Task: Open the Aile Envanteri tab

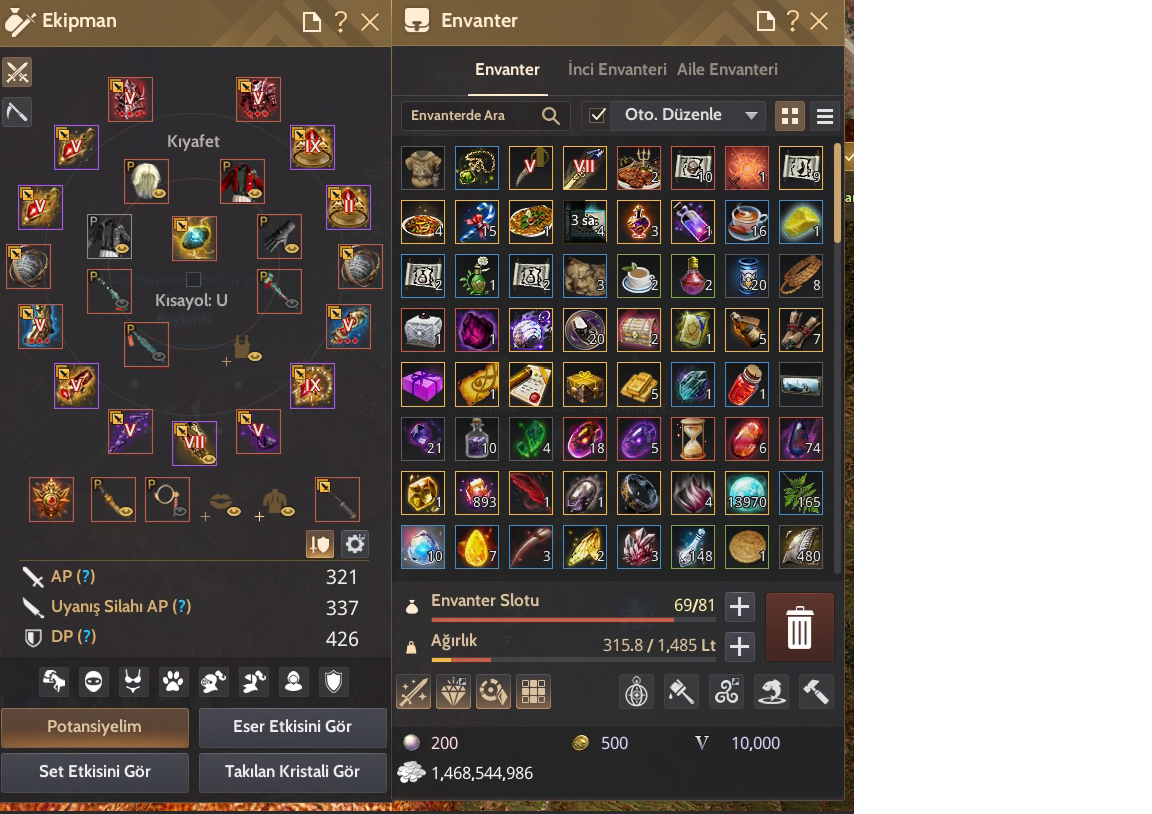Action: pos(727,70)
